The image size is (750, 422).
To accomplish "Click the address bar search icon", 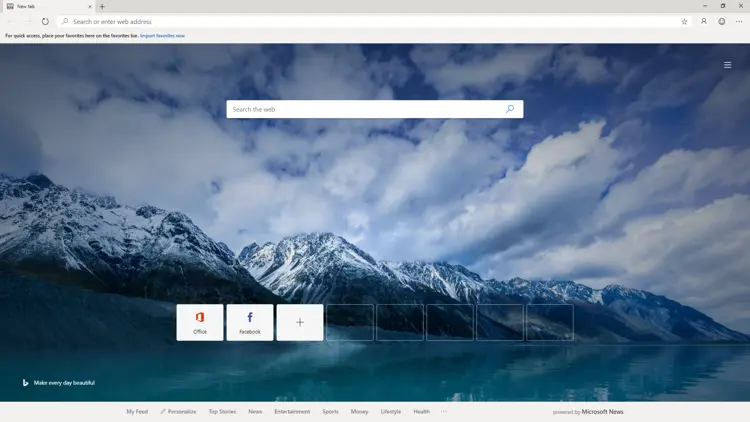I will 65,22.
